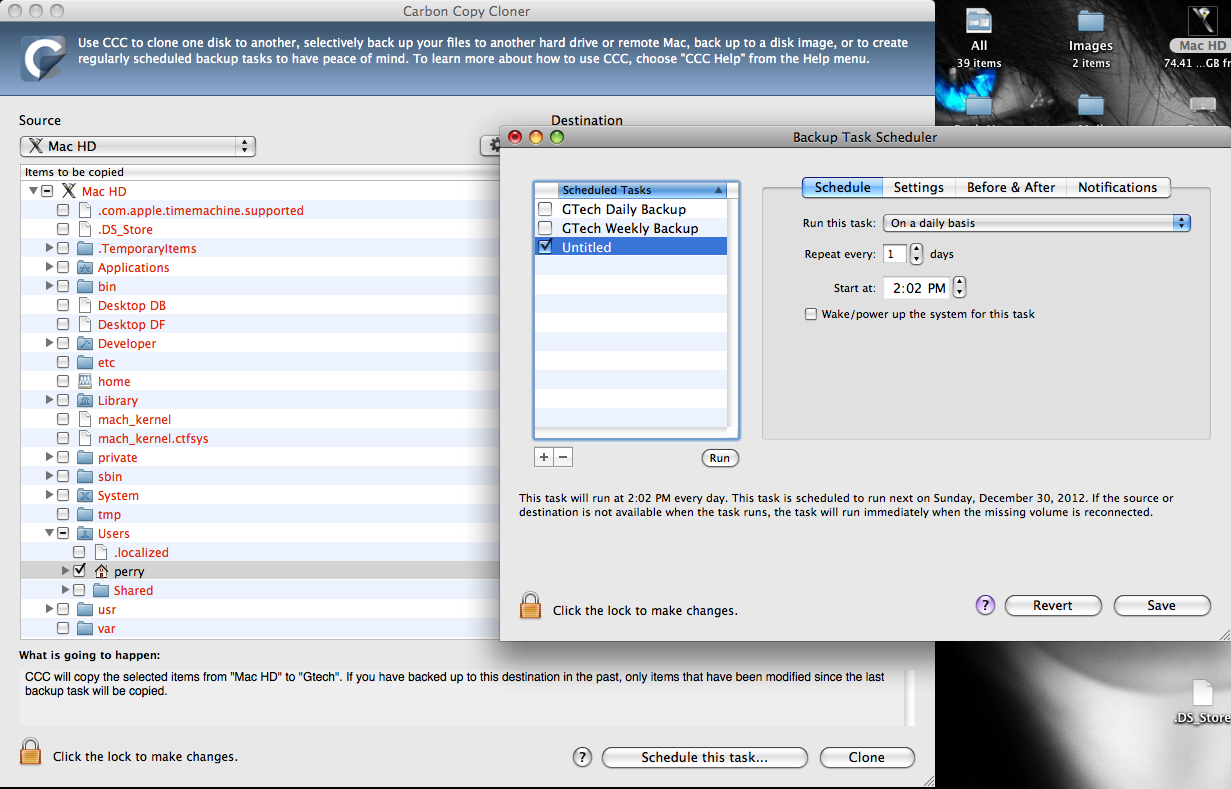Viewport: 1231px width, 789px height.
Task: Click the Applications folder icon
Action: coord(85,268)
